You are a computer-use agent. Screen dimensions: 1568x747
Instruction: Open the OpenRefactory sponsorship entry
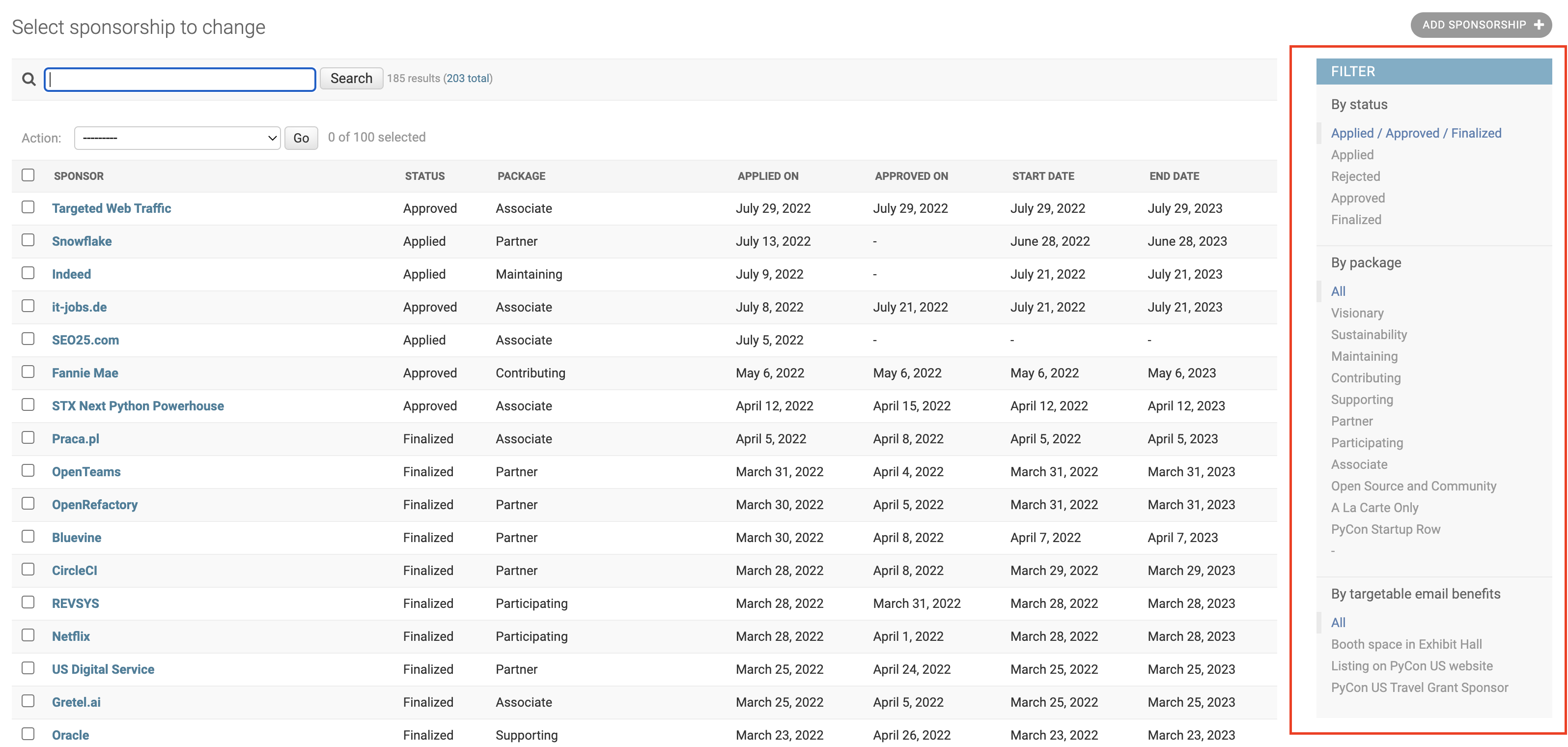(x=94, y=505)
